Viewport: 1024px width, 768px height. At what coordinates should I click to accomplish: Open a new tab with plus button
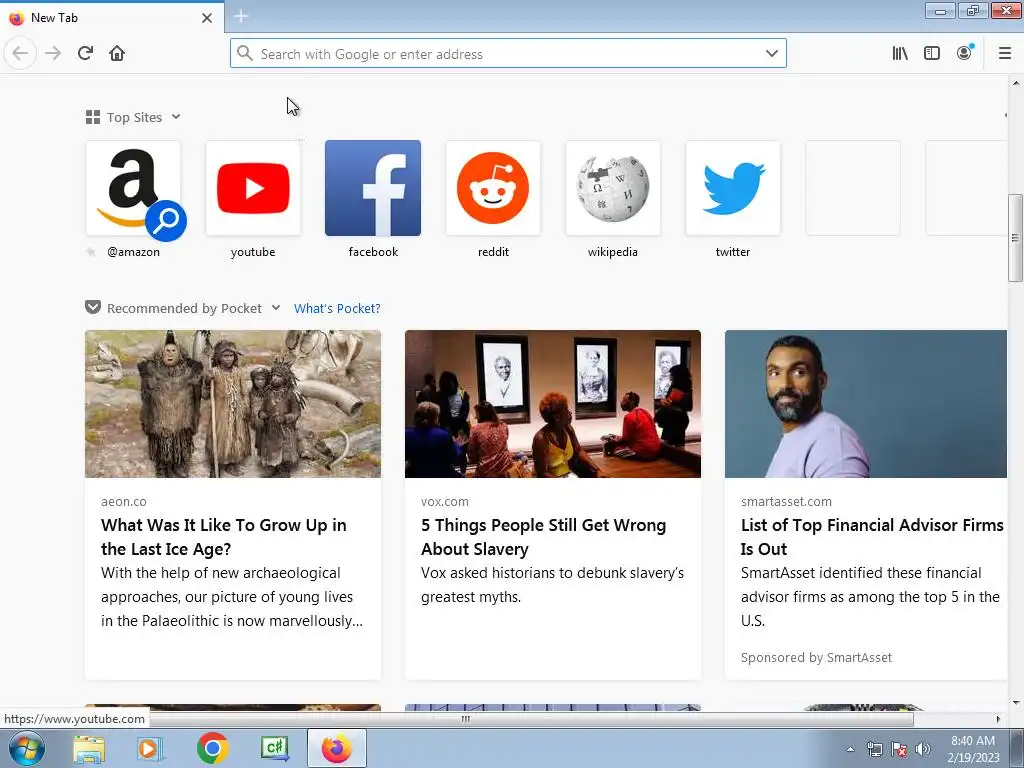pyautogui.click(x=241, y=16)
